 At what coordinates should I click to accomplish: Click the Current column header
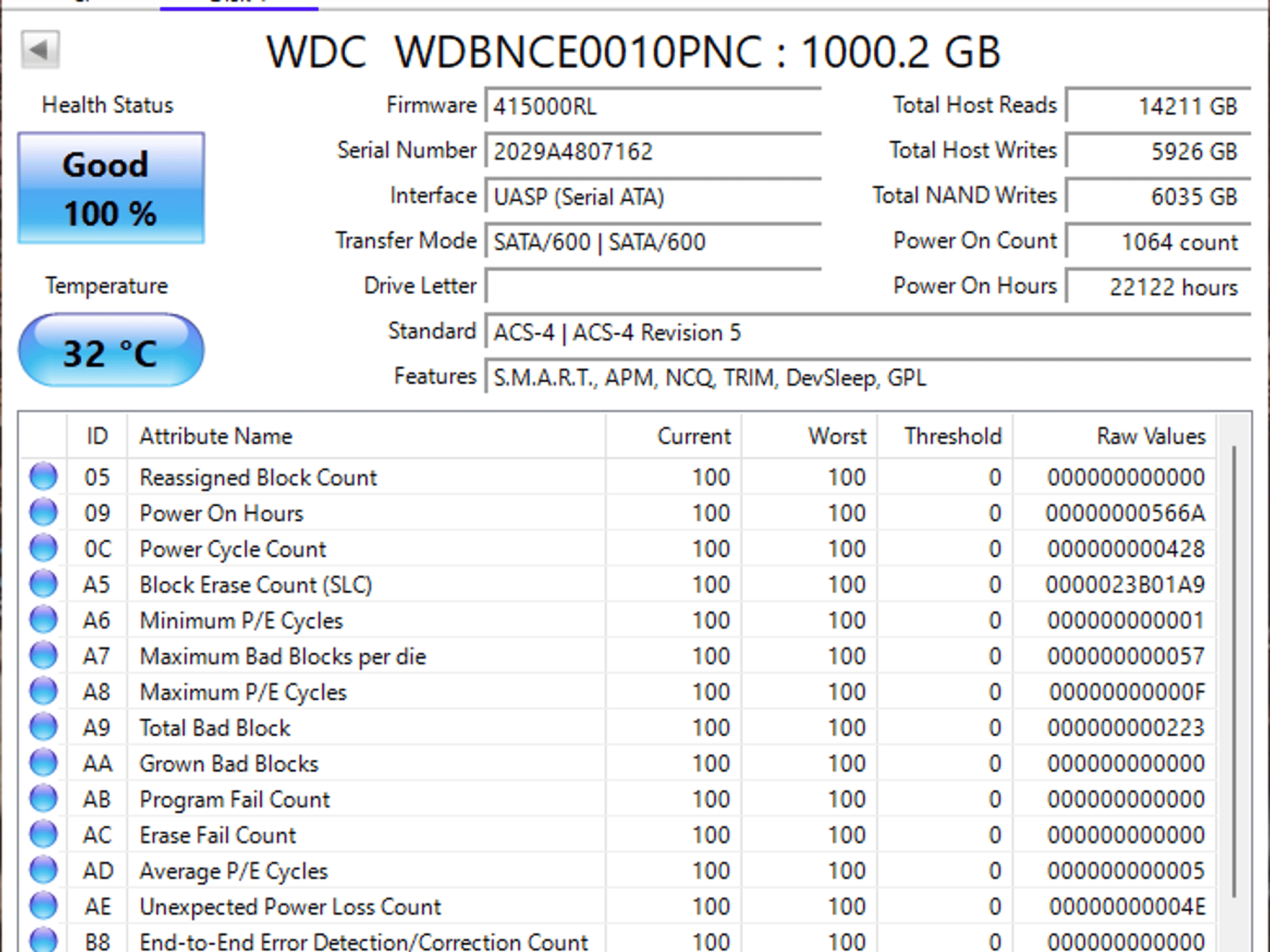[x=674, y=436]
